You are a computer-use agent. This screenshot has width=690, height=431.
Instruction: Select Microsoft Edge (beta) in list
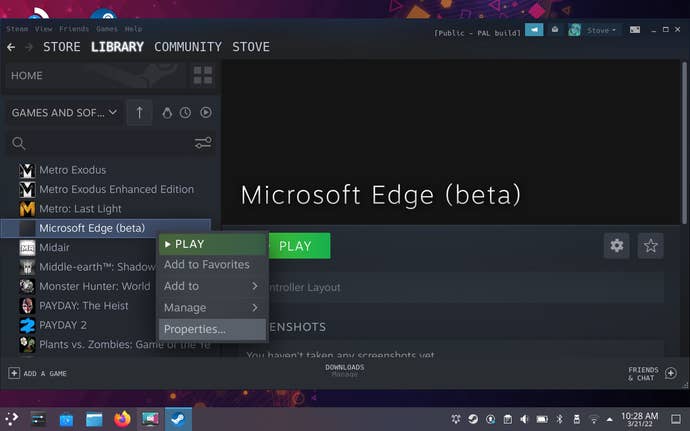point(106,228)
